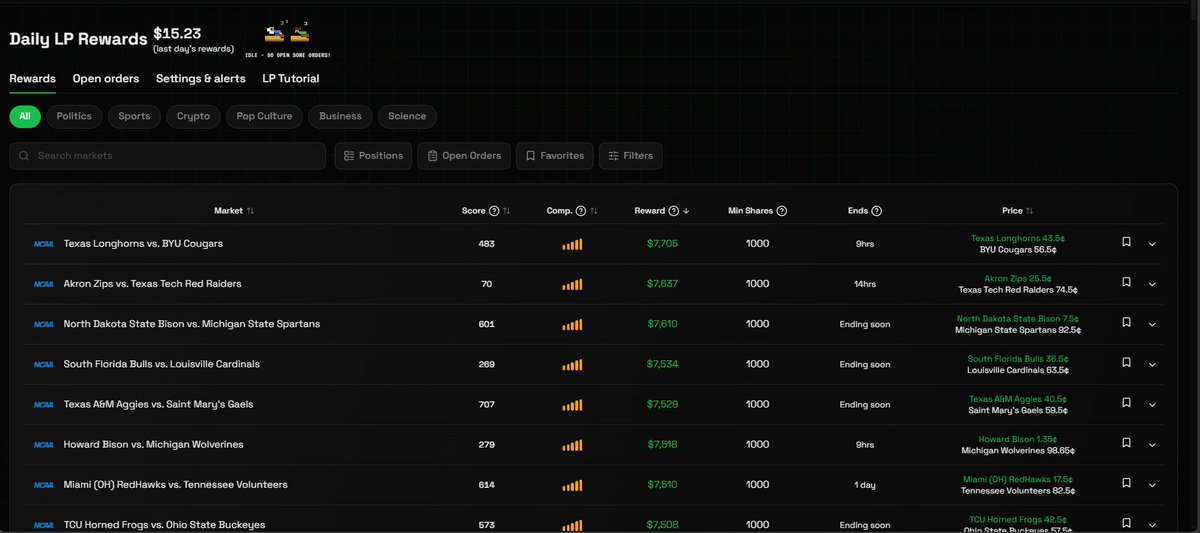Viewport: 1200px width, 533px height.
Task: Open North Dakota State Bison vs. Michigan State
Action: (x=192, y=324)
